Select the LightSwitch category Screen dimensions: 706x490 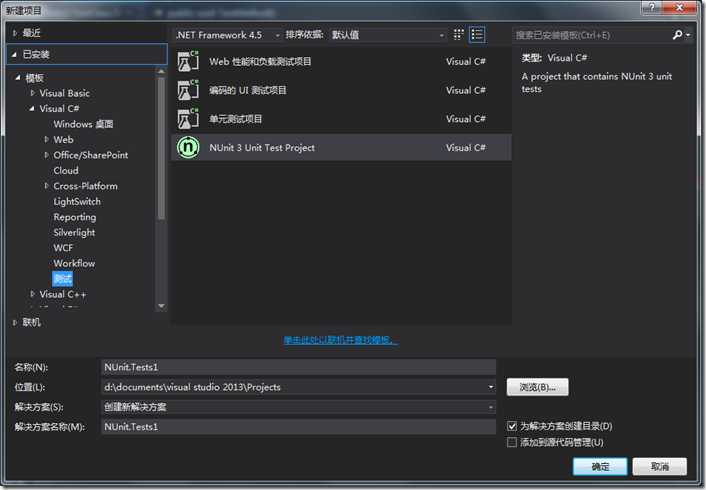tap(77, 201)
